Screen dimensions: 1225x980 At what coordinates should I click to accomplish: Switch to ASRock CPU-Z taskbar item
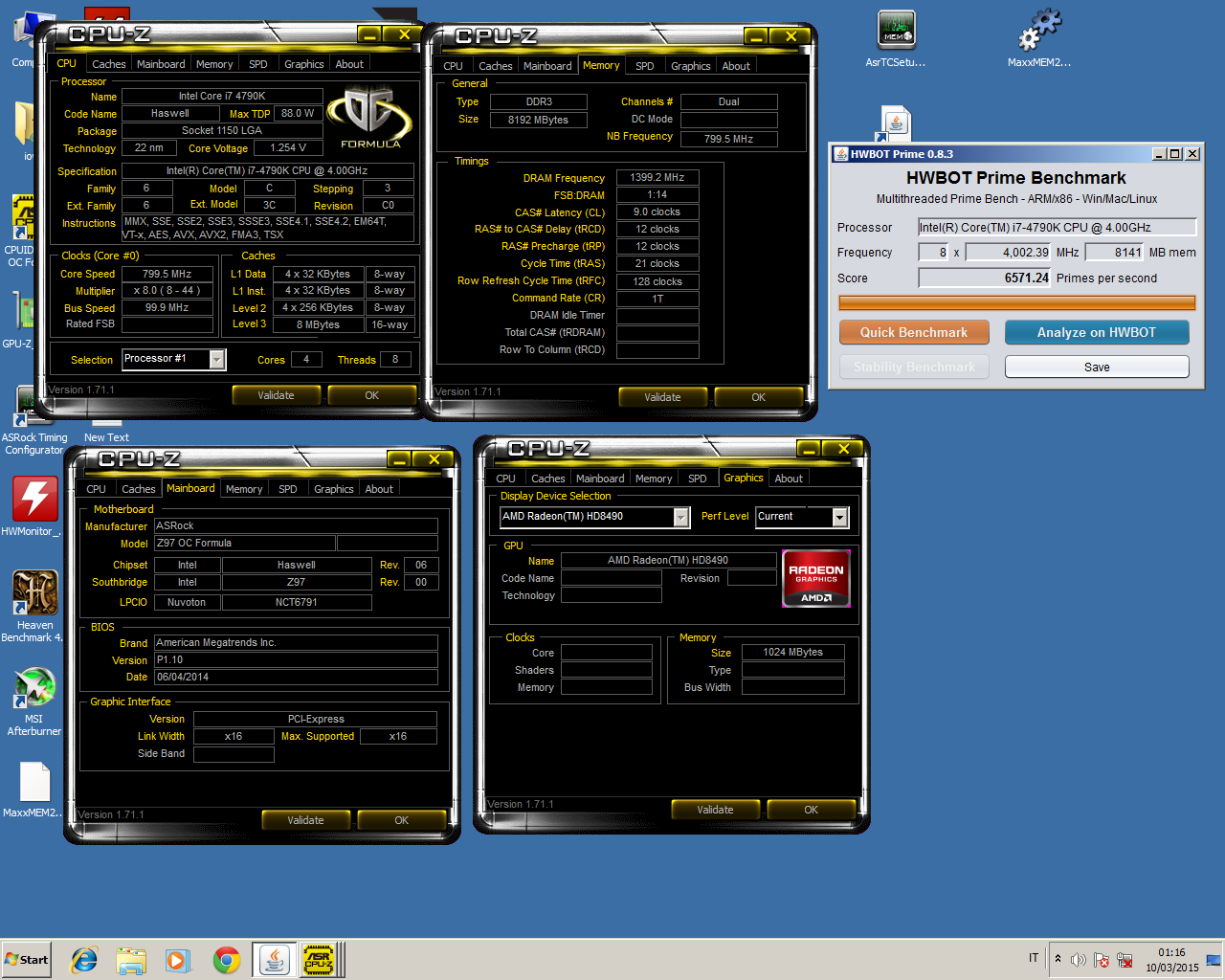(319, 960)
